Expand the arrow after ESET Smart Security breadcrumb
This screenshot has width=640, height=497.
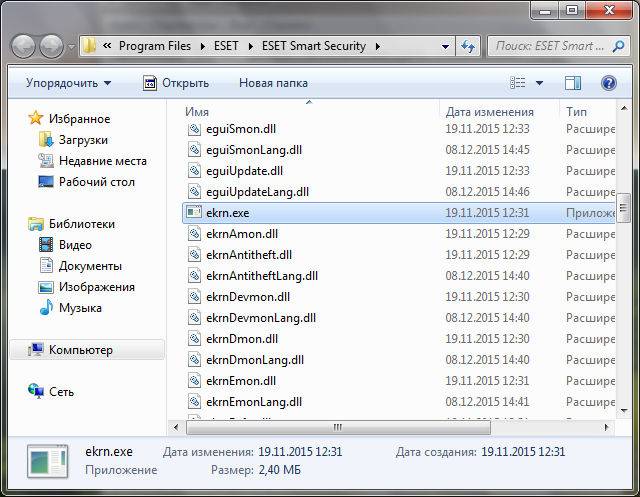tap(378, 46)
